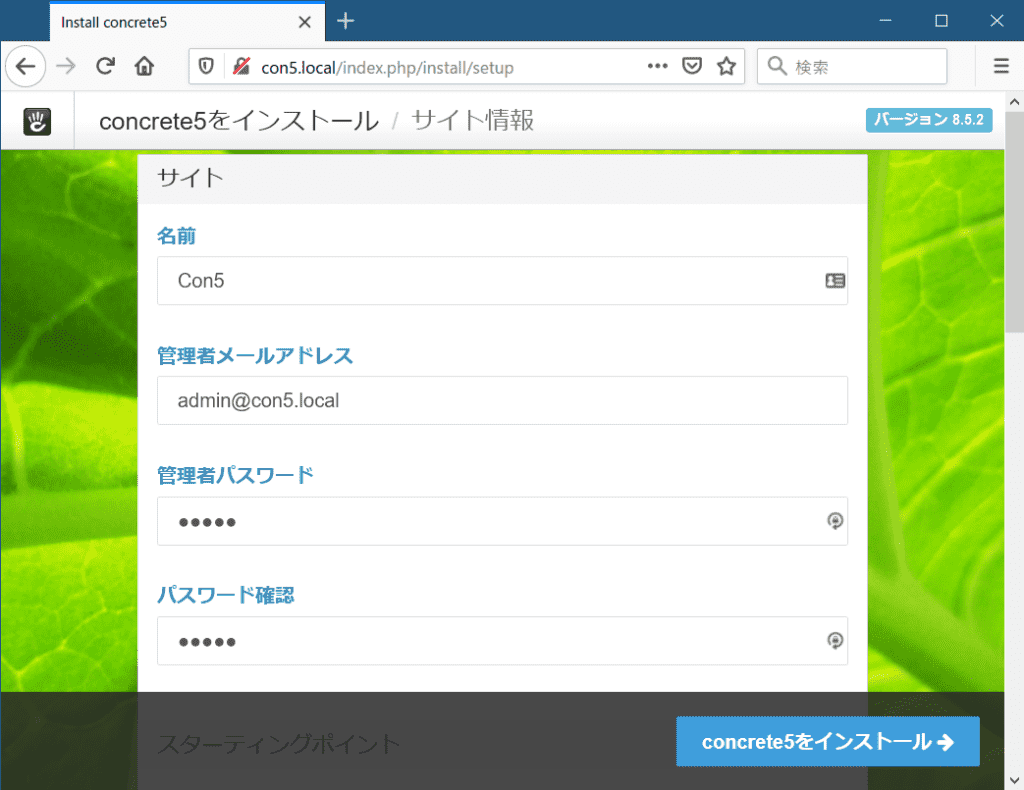
Task: Click the scrollbar up arrow
Action: pyautogui.click(x=1014, y=102)
